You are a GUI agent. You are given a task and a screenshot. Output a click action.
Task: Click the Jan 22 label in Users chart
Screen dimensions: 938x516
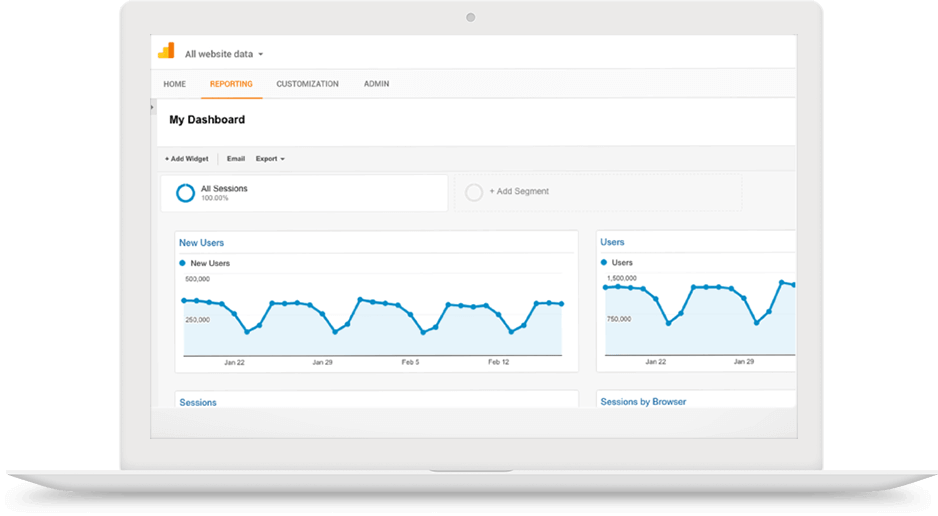point(656,362)
